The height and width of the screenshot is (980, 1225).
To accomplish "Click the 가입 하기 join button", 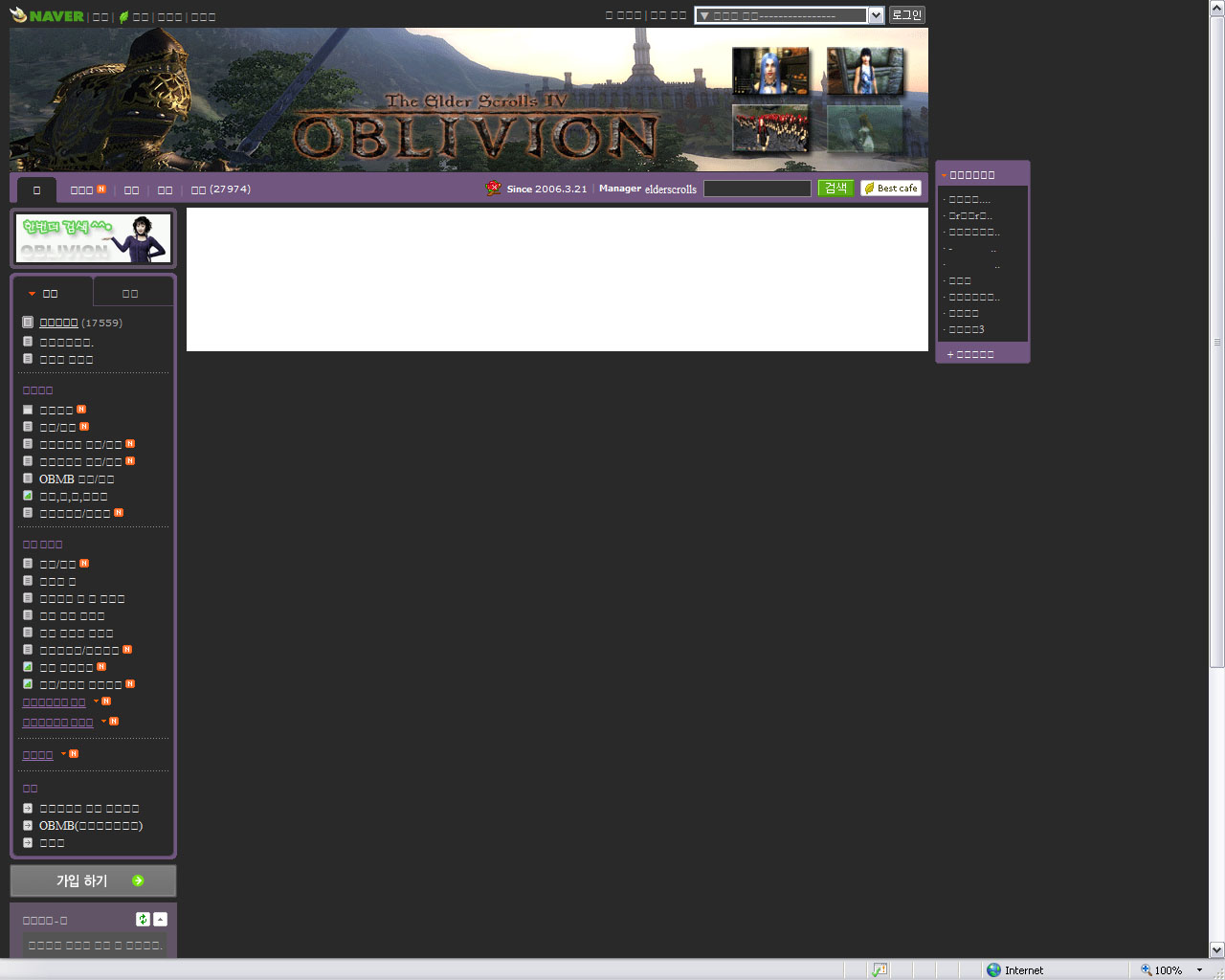I will click(93, 880).
